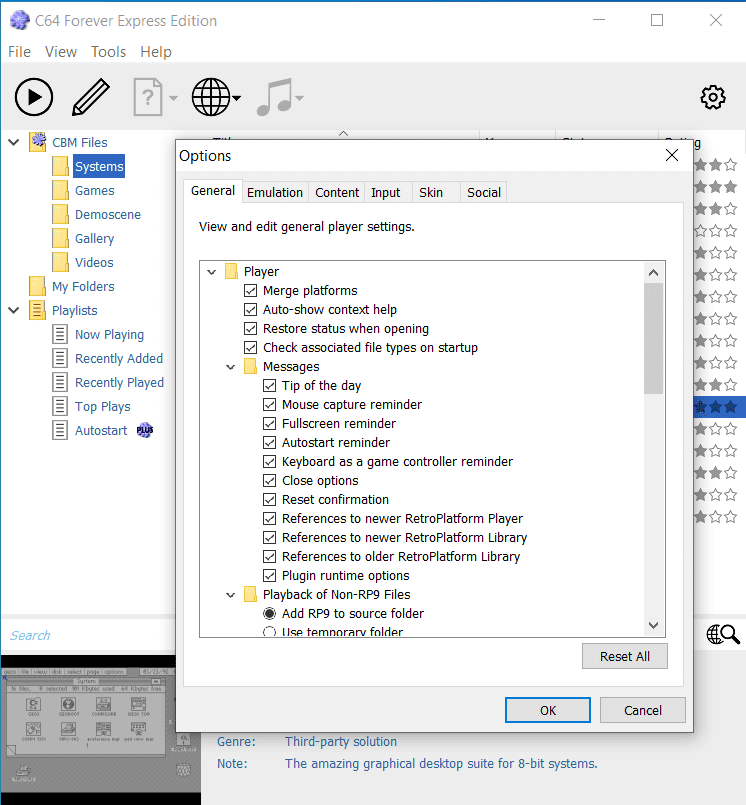This screenshot has width=746, height=805.
Task: Switch to the Emulation tab
Action: coord(275,193)
